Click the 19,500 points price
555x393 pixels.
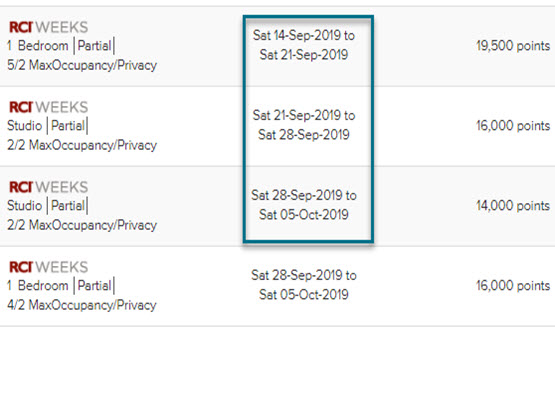[513, 46]
